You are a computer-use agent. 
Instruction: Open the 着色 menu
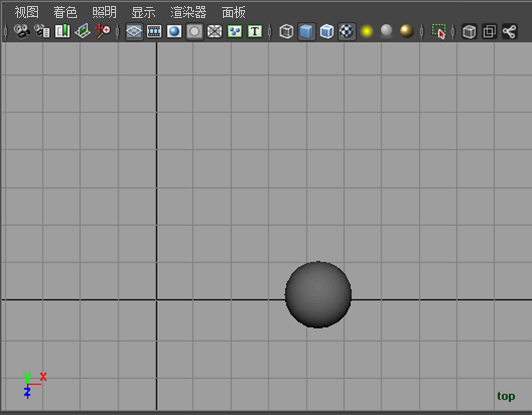point(65,13)
